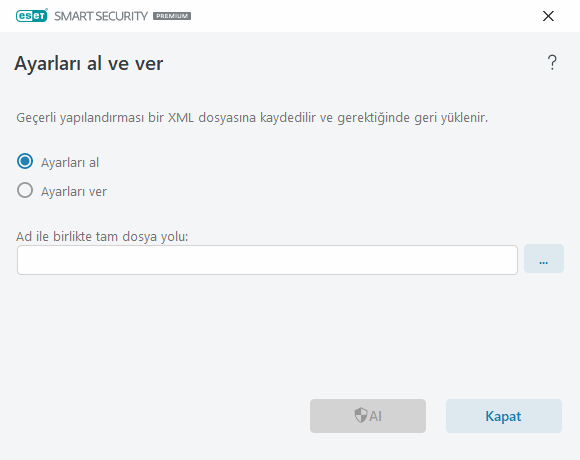Open help via the question mark icon

[552, 62]
